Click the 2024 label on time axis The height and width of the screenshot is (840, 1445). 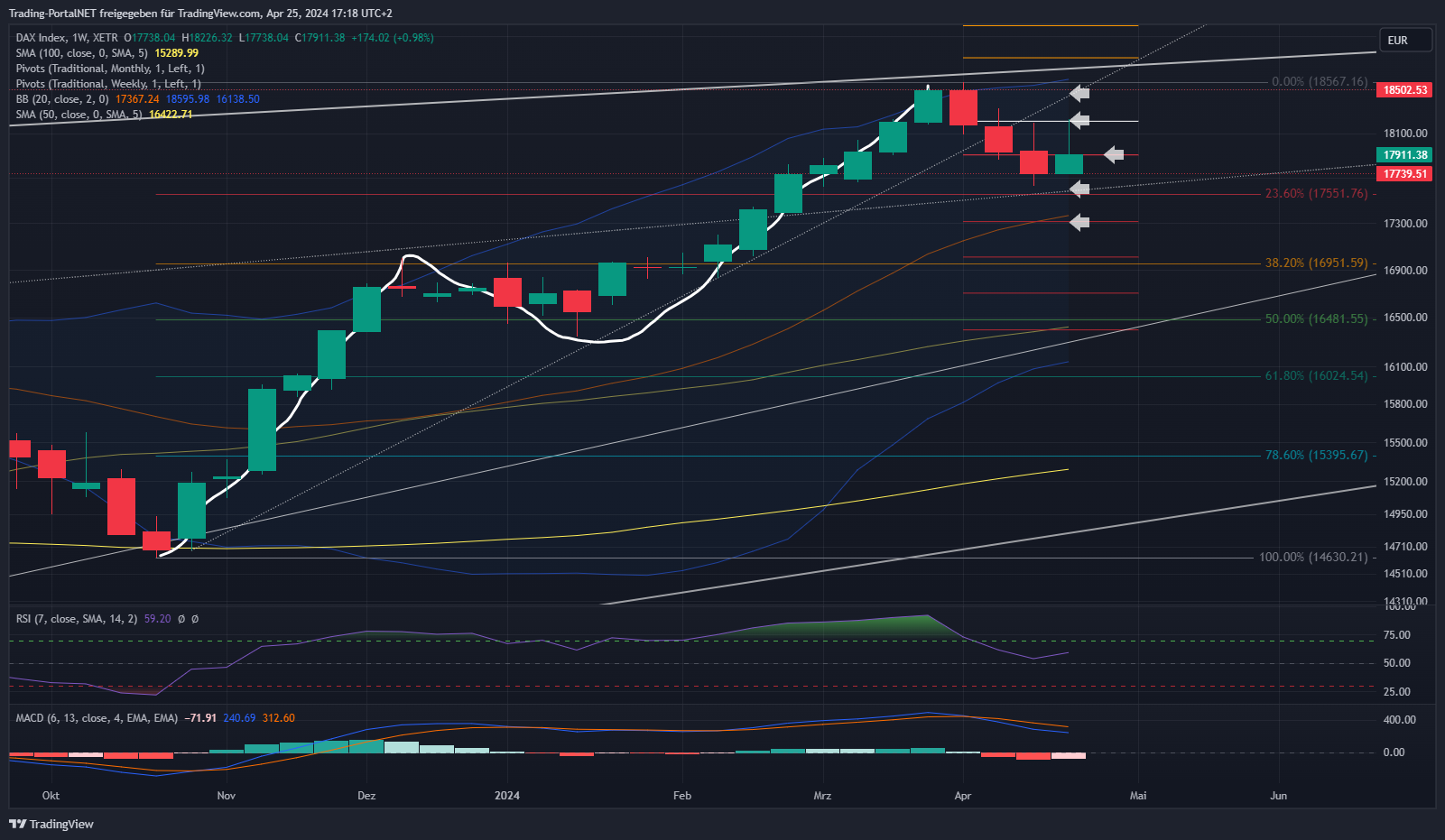pos(507,796)
